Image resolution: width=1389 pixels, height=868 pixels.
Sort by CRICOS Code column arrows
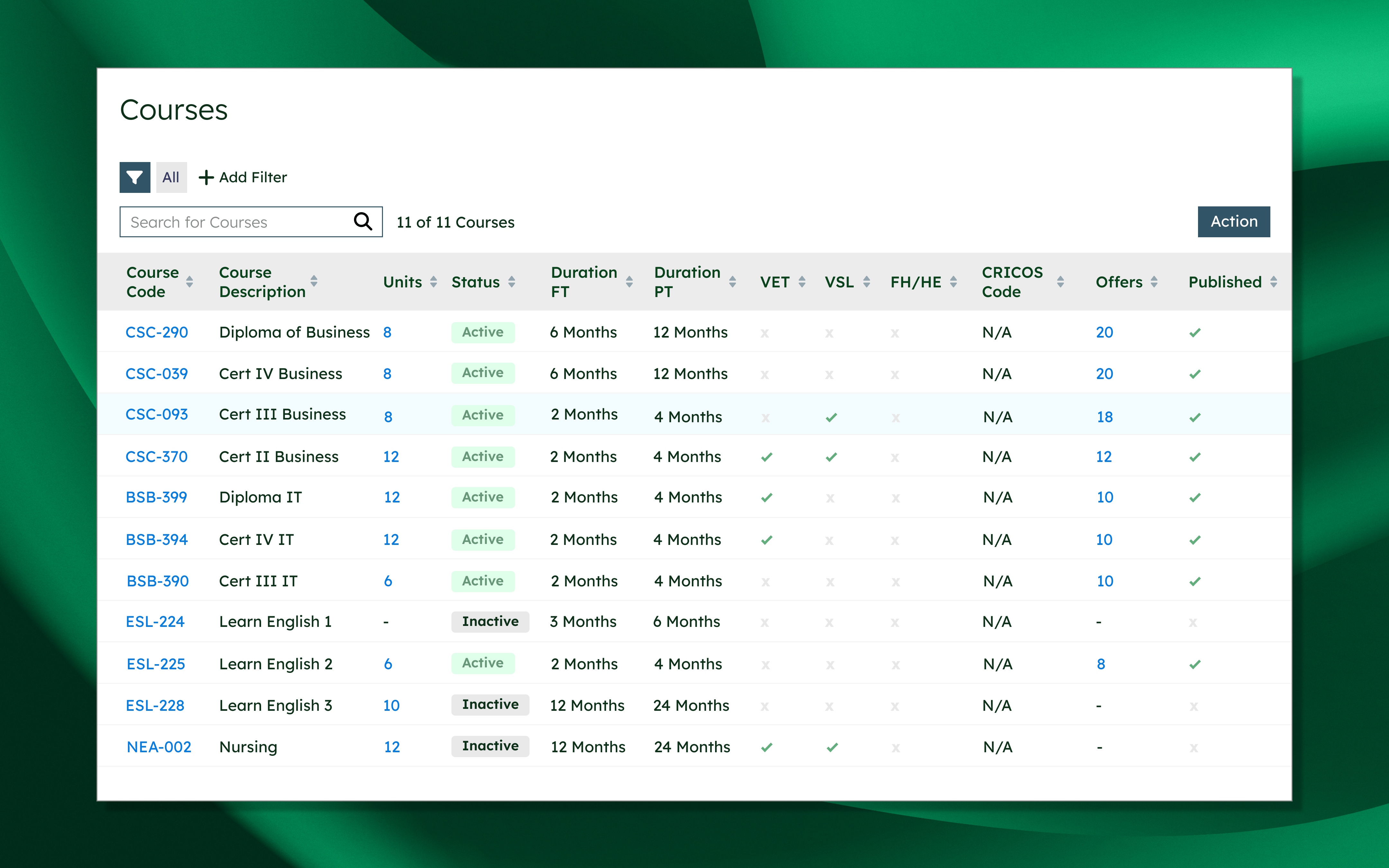1061,282
